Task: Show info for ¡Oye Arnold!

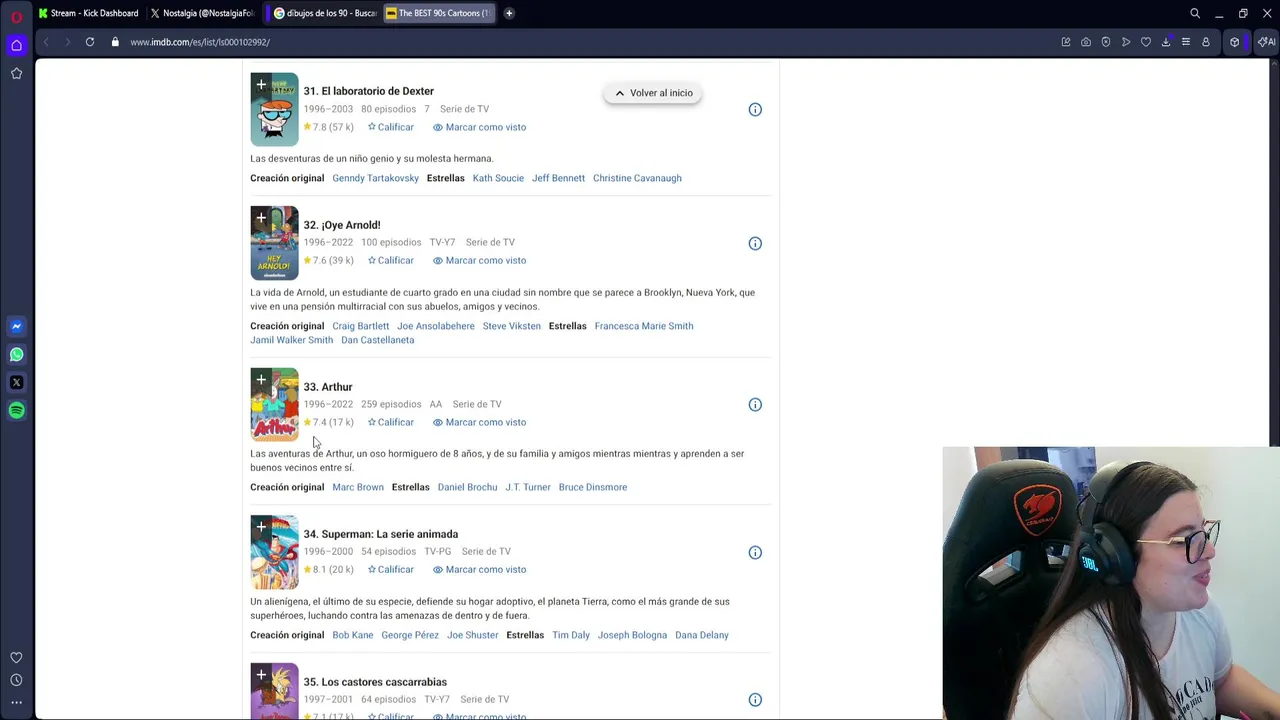Action: 755,243
